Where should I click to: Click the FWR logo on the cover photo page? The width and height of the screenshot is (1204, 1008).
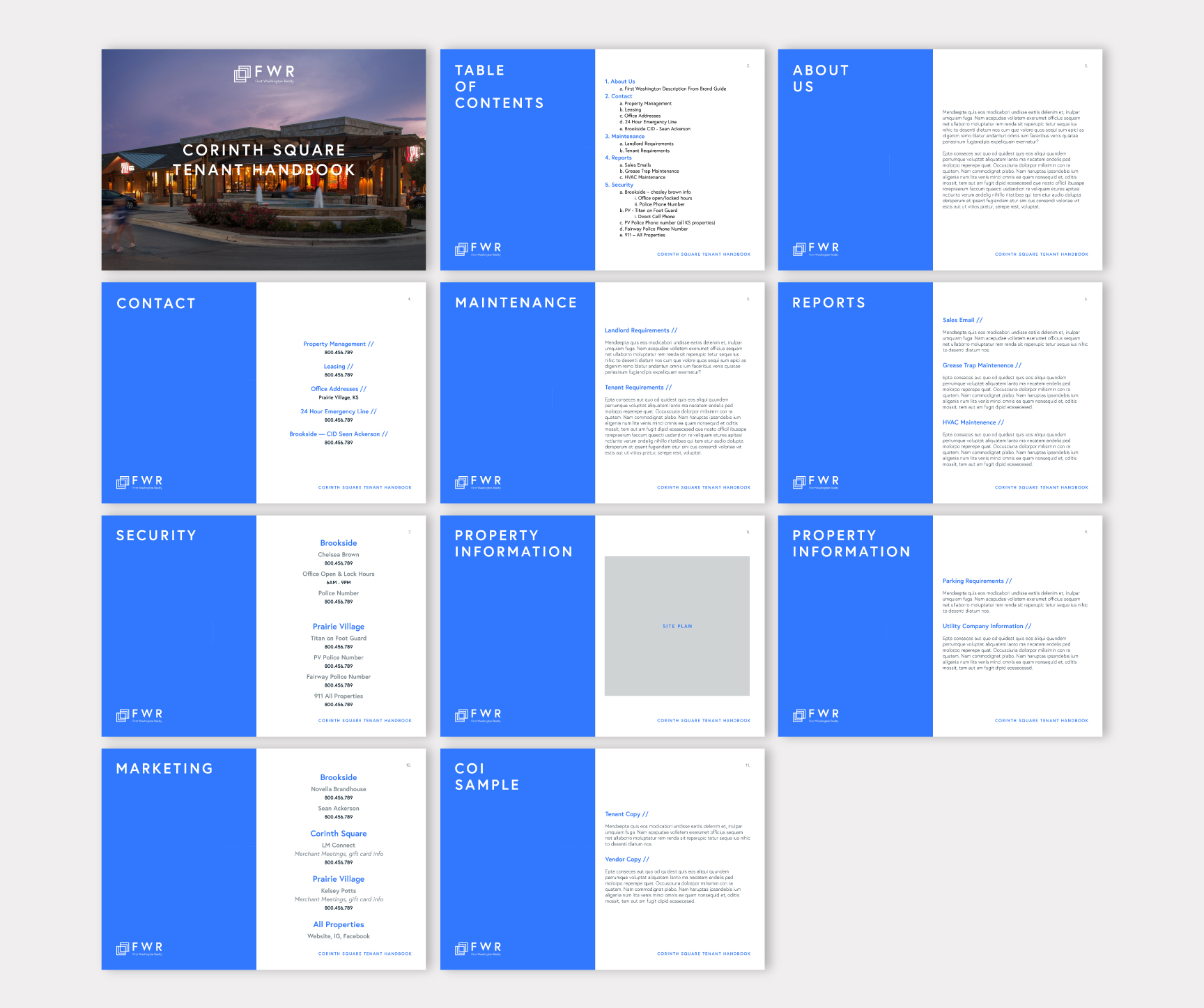[x=264, y=73]
